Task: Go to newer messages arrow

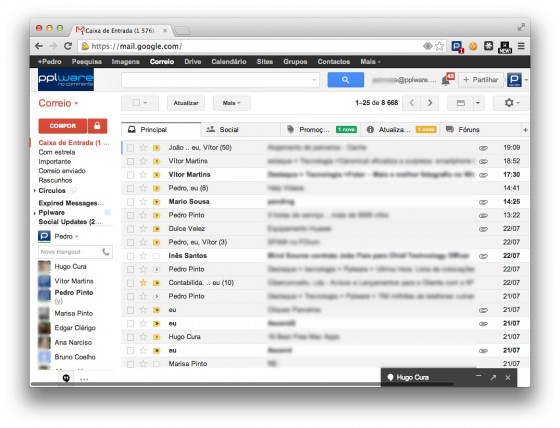Action: click(411, 103)
